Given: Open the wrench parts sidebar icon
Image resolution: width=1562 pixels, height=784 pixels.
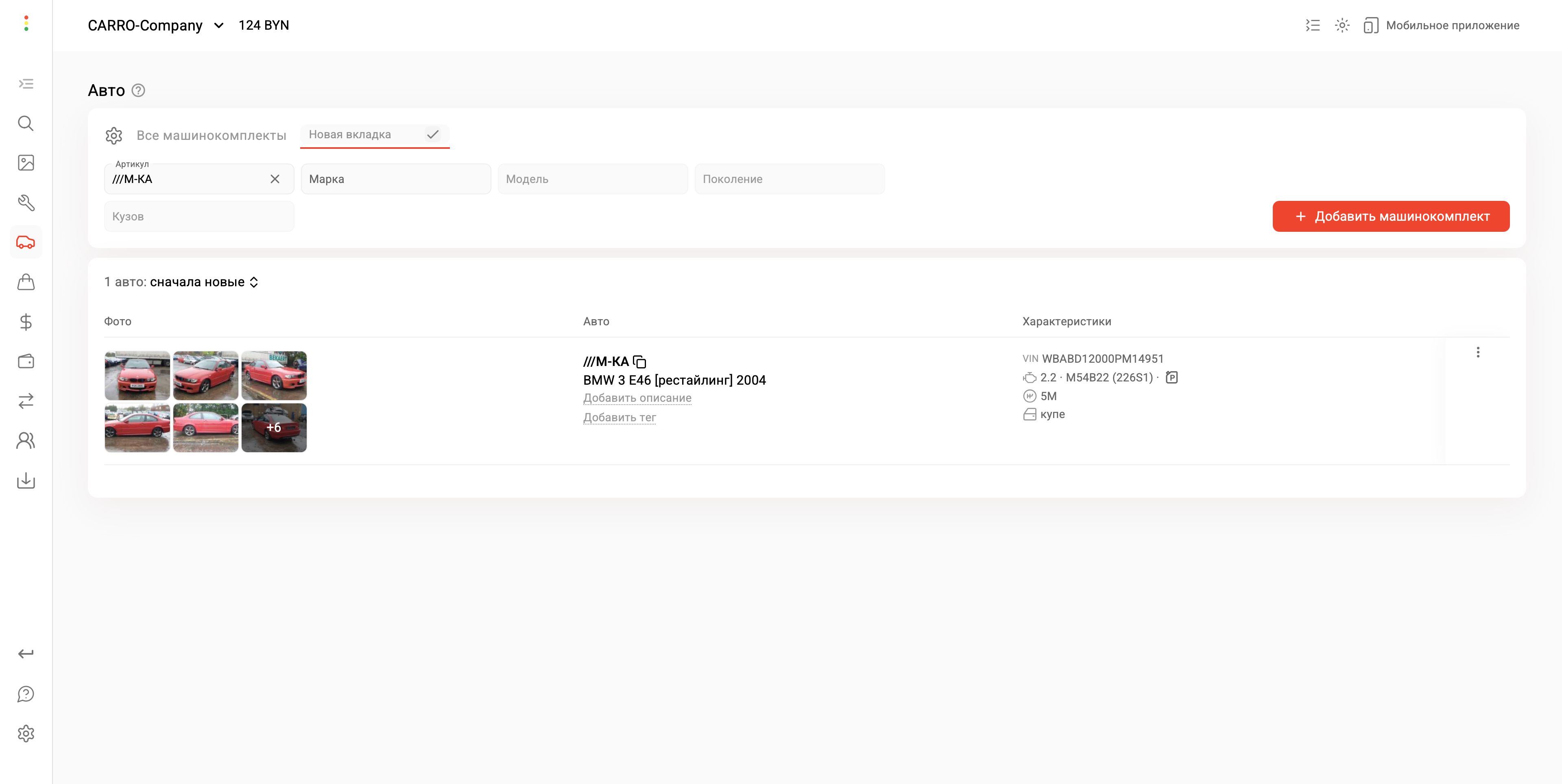Looking at the screenshot, I should (x=26, y=203).
